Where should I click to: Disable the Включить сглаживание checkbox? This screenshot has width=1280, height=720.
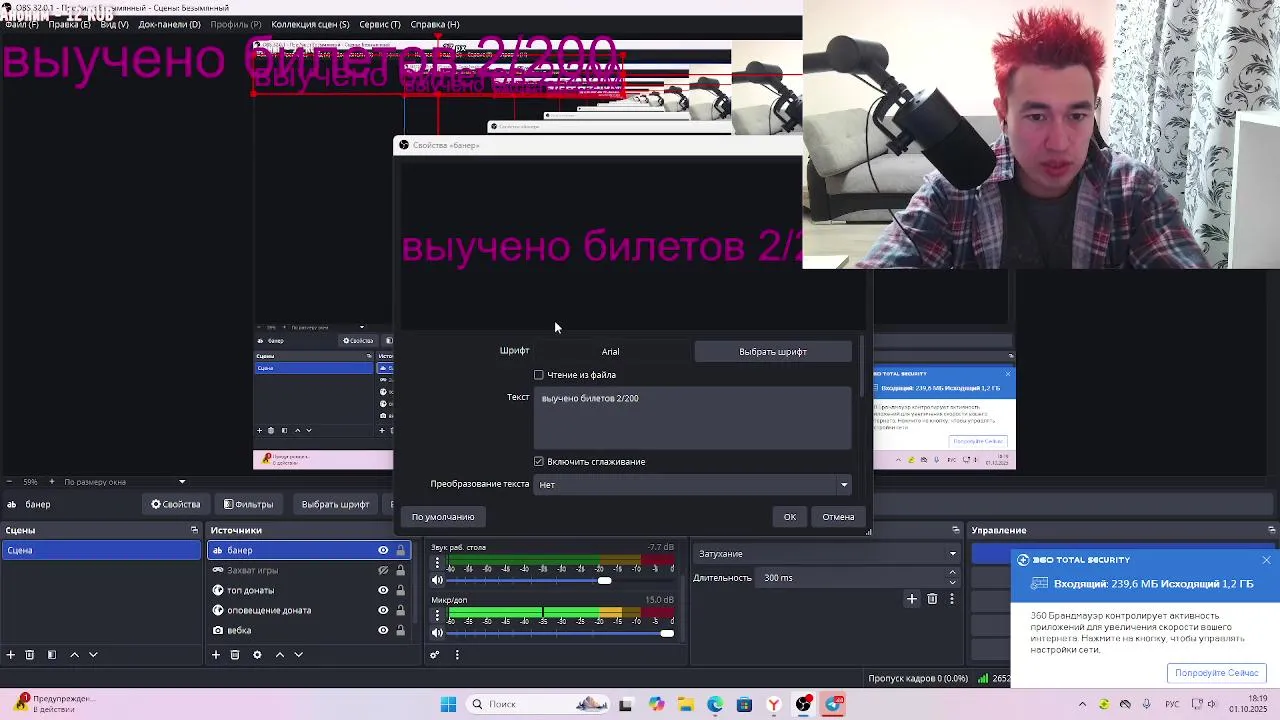pos(539,462)
